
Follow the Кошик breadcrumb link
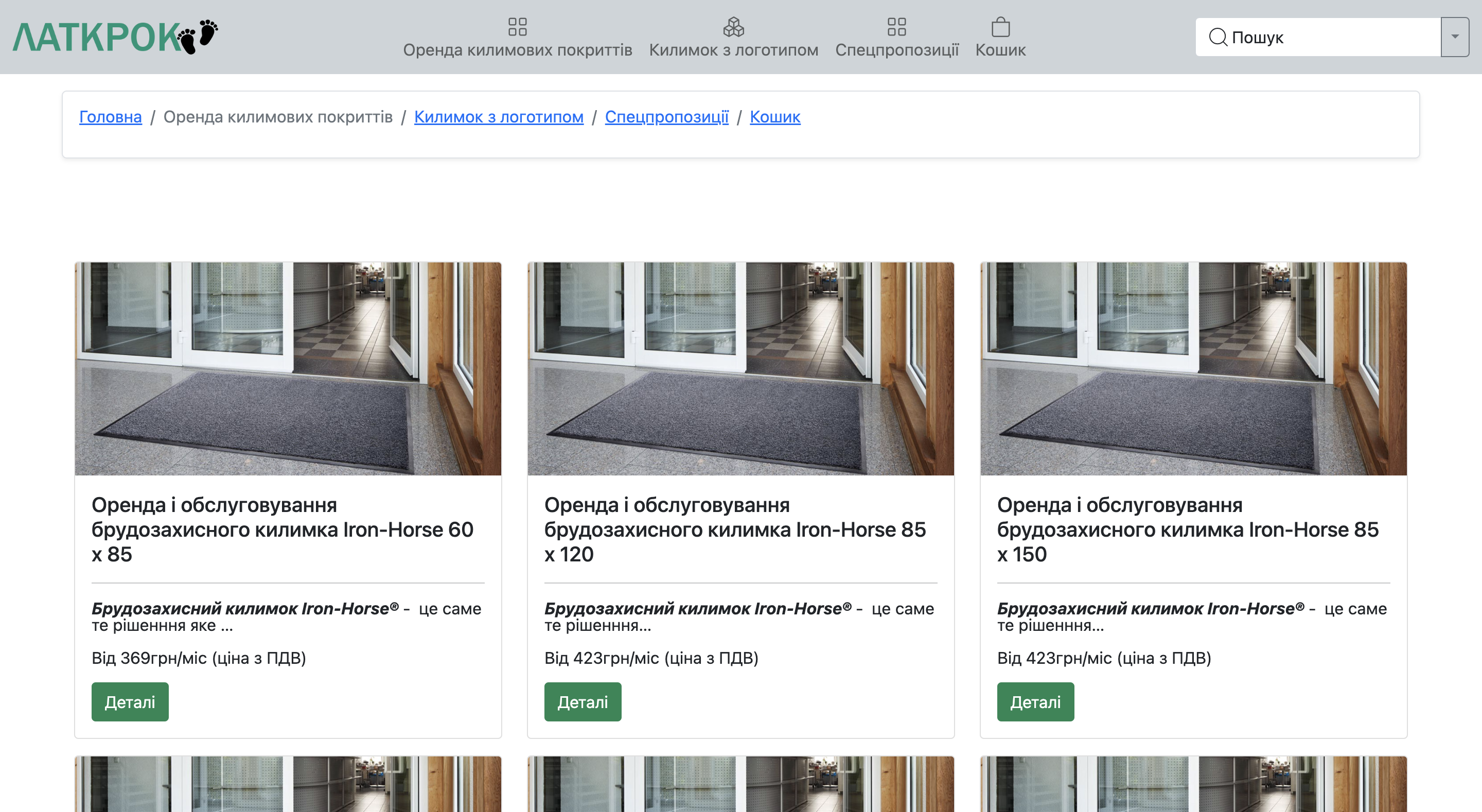[775, 117]
